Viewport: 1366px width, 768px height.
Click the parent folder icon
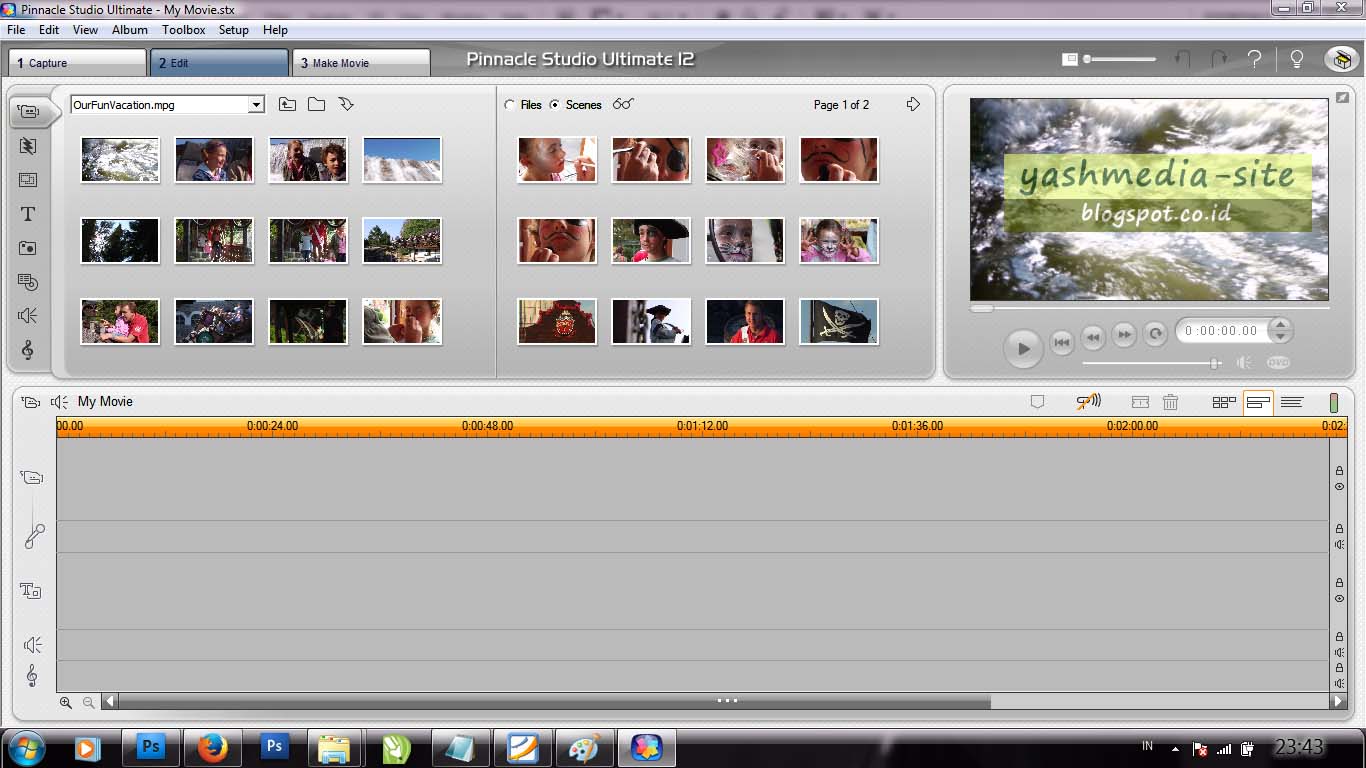pyautogui.click(x=287, y=104)
